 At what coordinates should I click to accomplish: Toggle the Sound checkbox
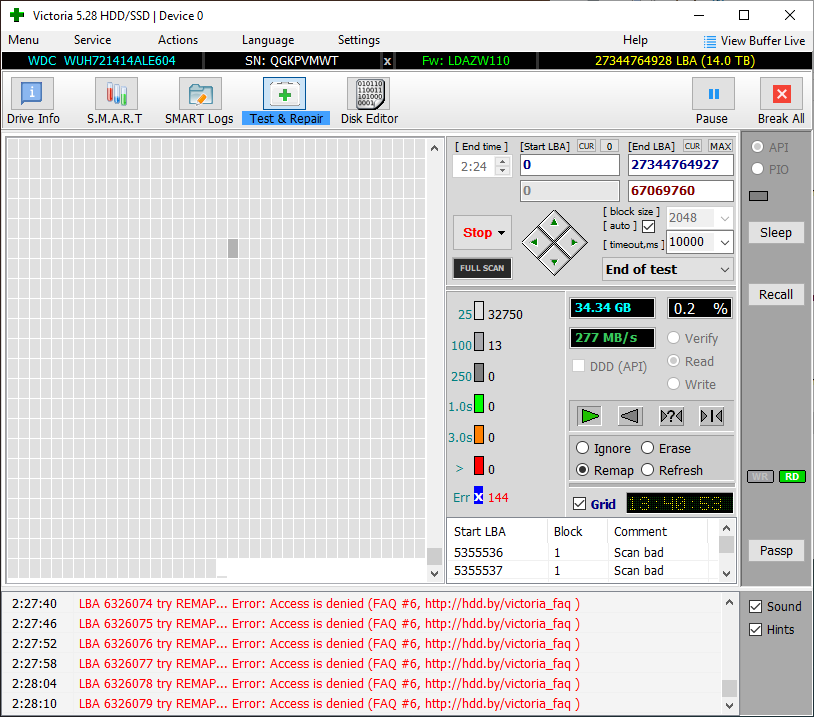[x=755, y=606]
